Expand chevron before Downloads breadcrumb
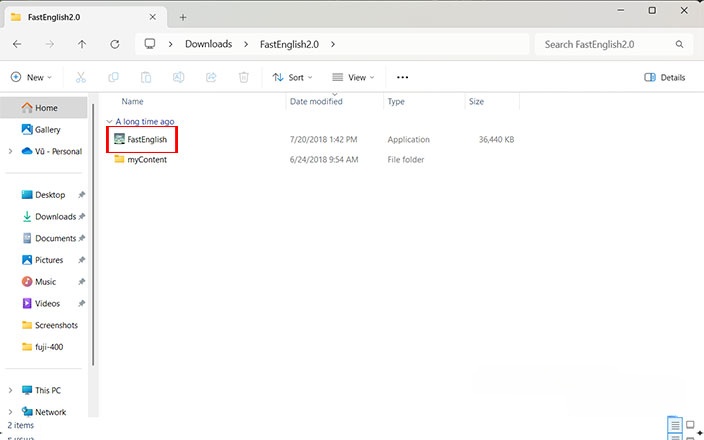The width and height of the screenshot is (704, 440). (x=171, y=44)
